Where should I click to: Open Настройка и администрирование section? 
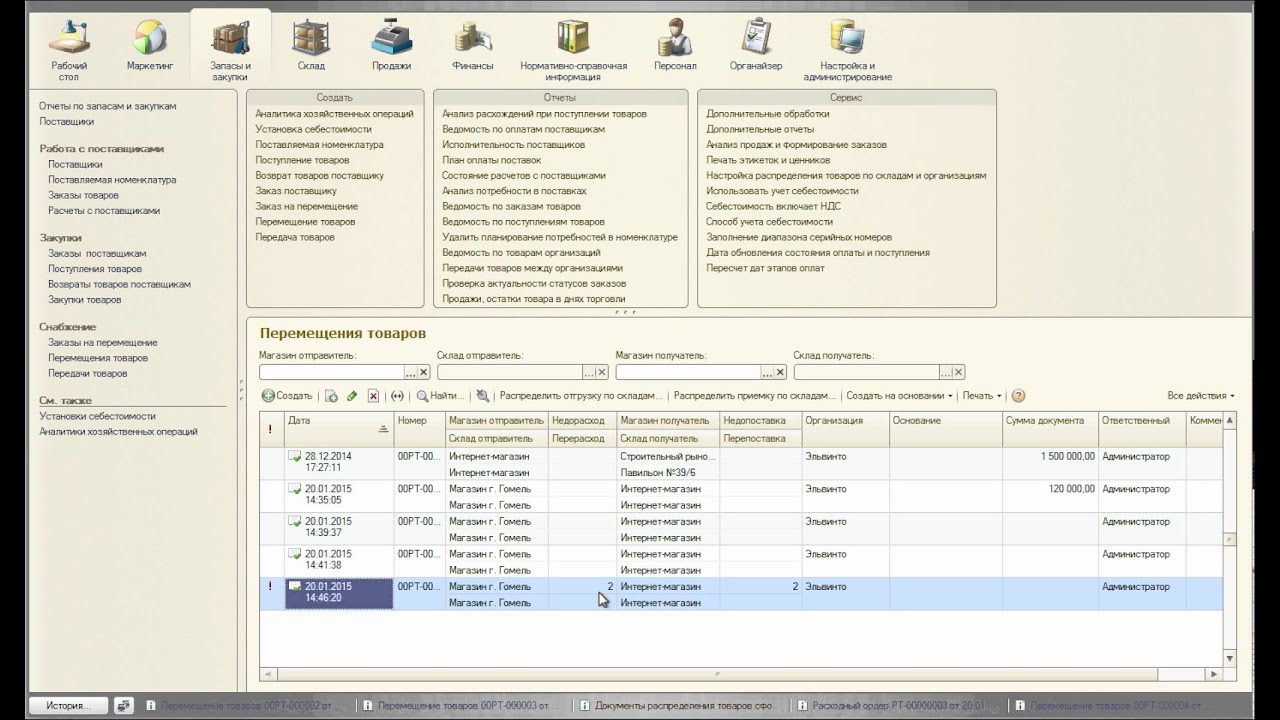[x=847, y=48]
